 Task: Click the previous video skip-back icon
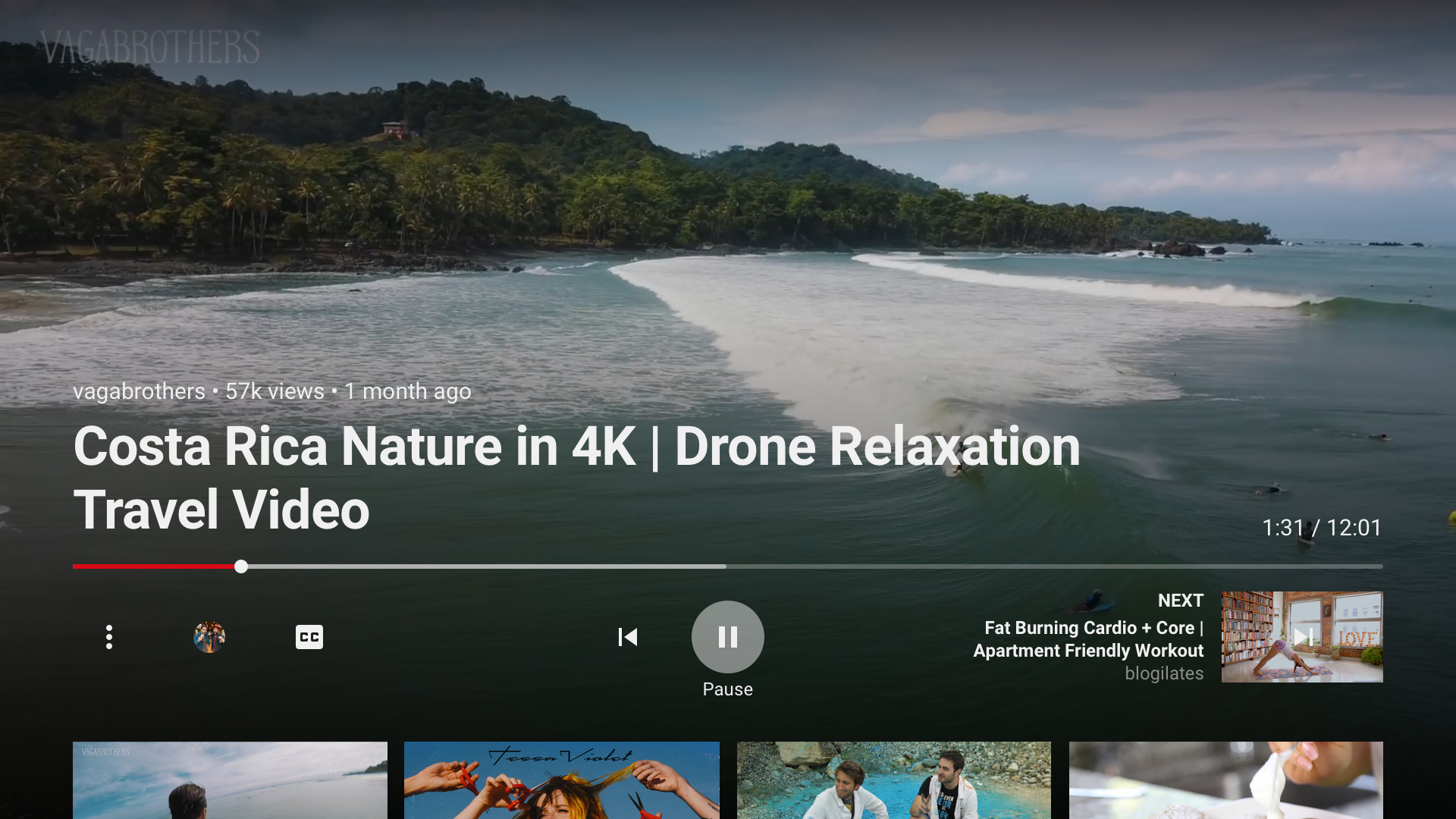click(627, 637)
